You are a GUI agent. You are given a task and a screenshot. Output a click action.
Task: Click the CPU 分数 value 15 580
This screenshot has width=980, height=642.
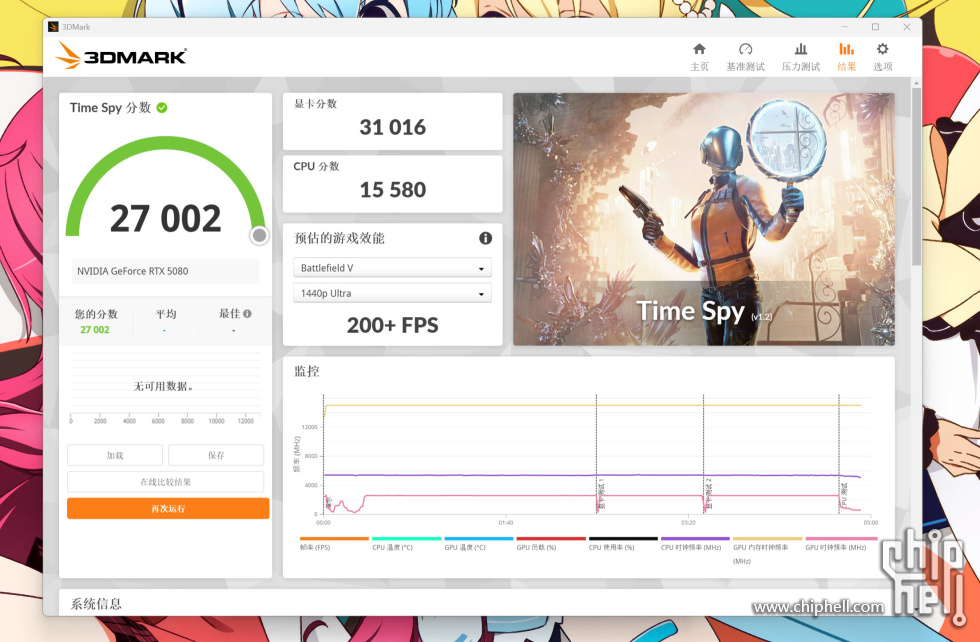392,189
